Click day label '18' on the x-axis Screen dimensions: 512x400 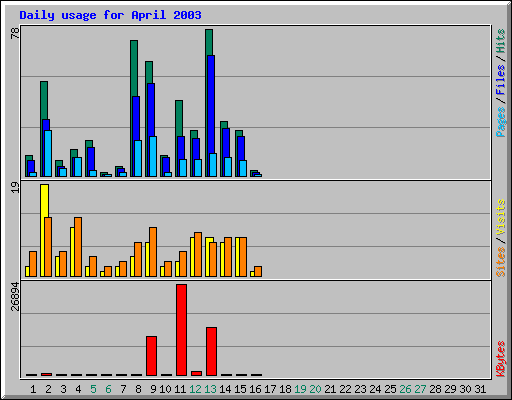click(x=285, y=389)
